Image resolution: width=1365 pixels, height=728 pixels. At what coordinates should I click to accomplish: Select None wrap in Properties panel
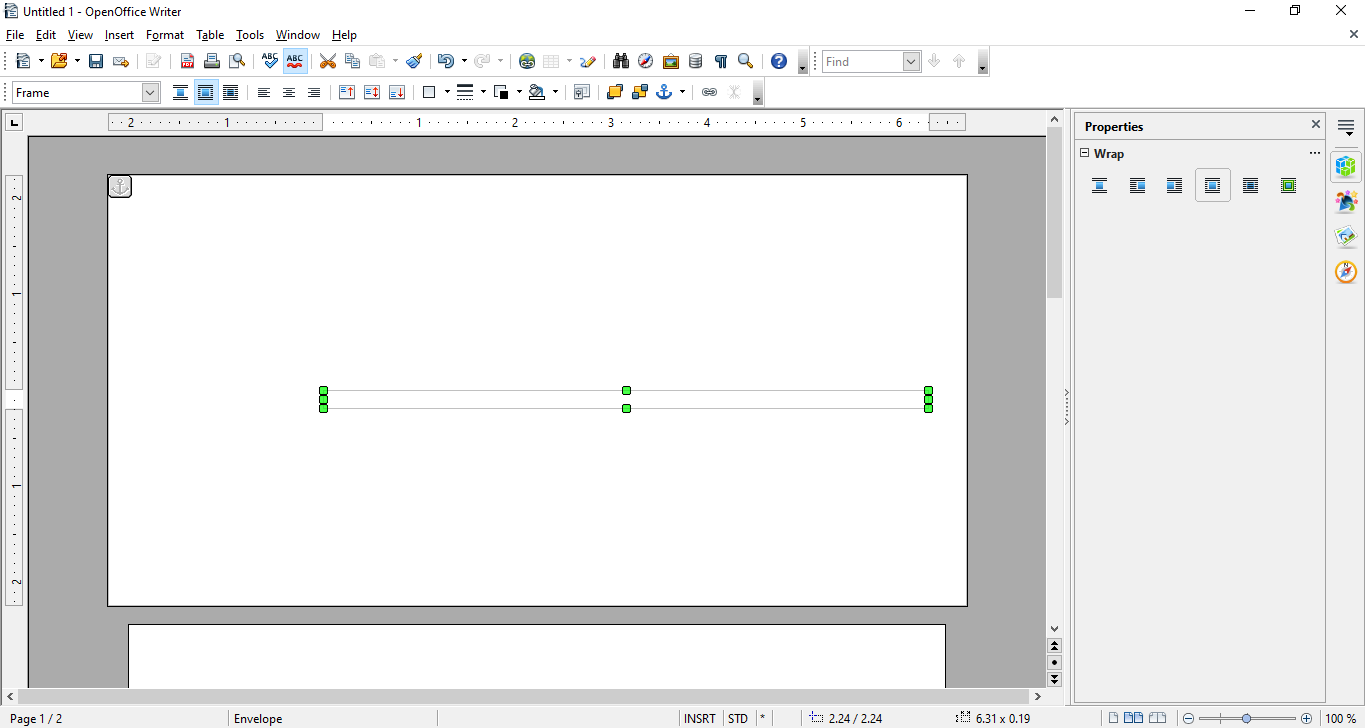click(x=1099, y=185)
